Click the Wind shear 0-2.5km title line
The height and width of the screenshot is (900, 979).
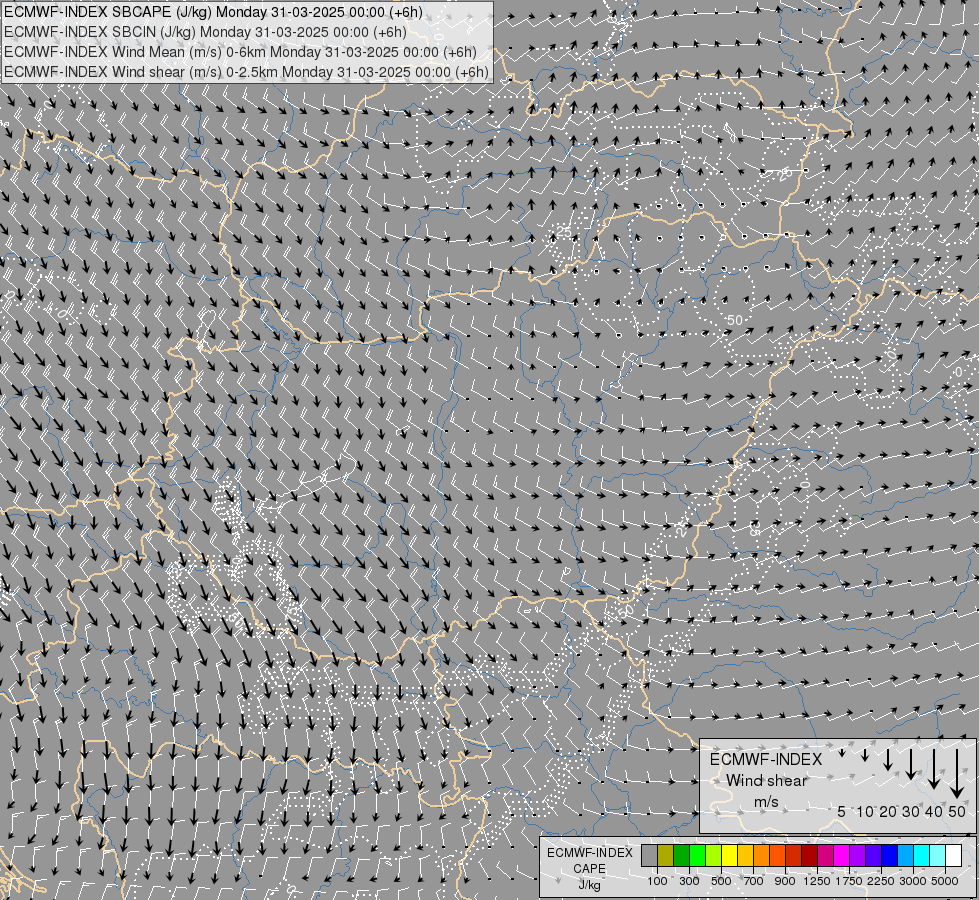click(246, 72)
